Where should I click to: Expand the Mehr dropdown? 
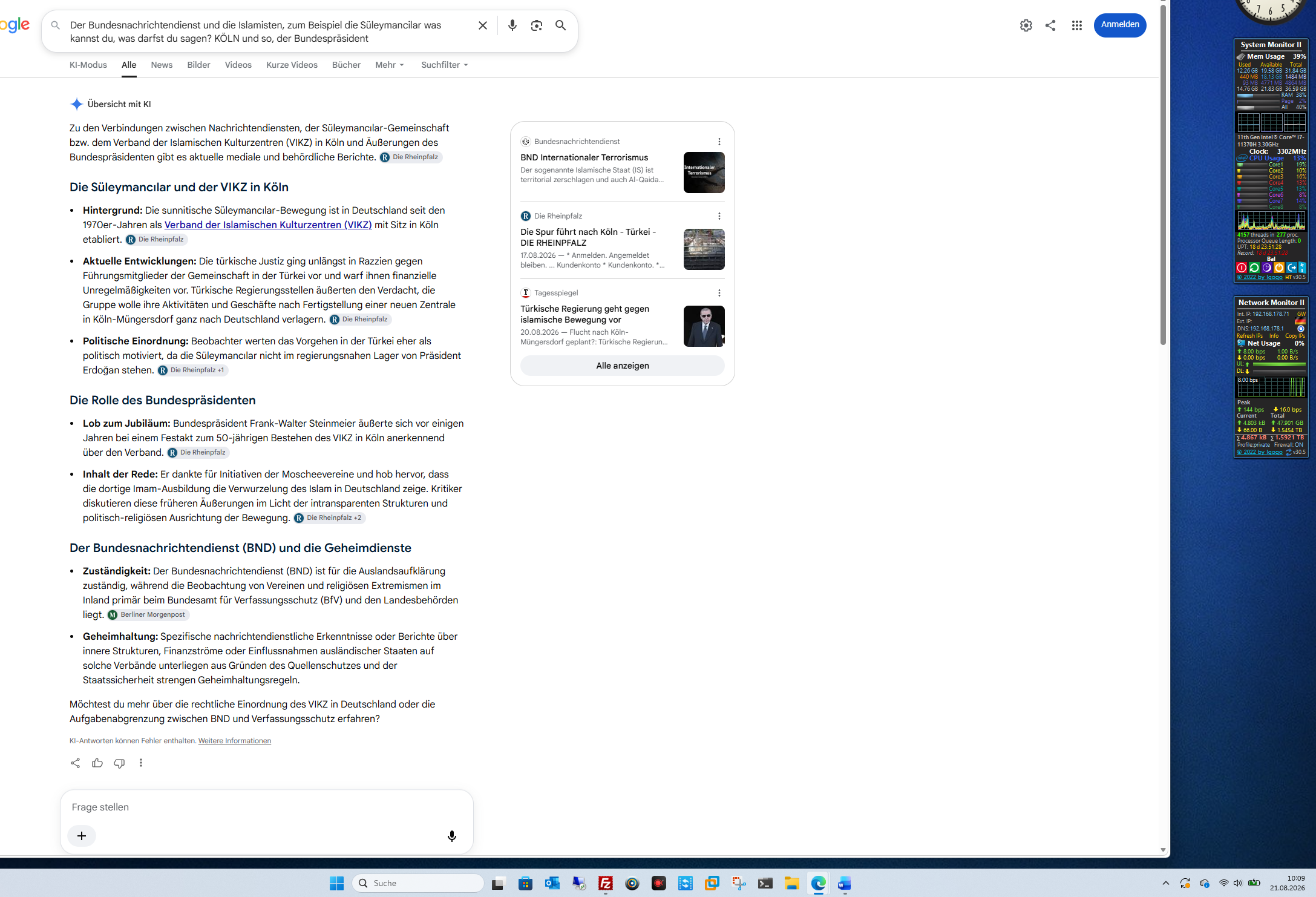390,65
